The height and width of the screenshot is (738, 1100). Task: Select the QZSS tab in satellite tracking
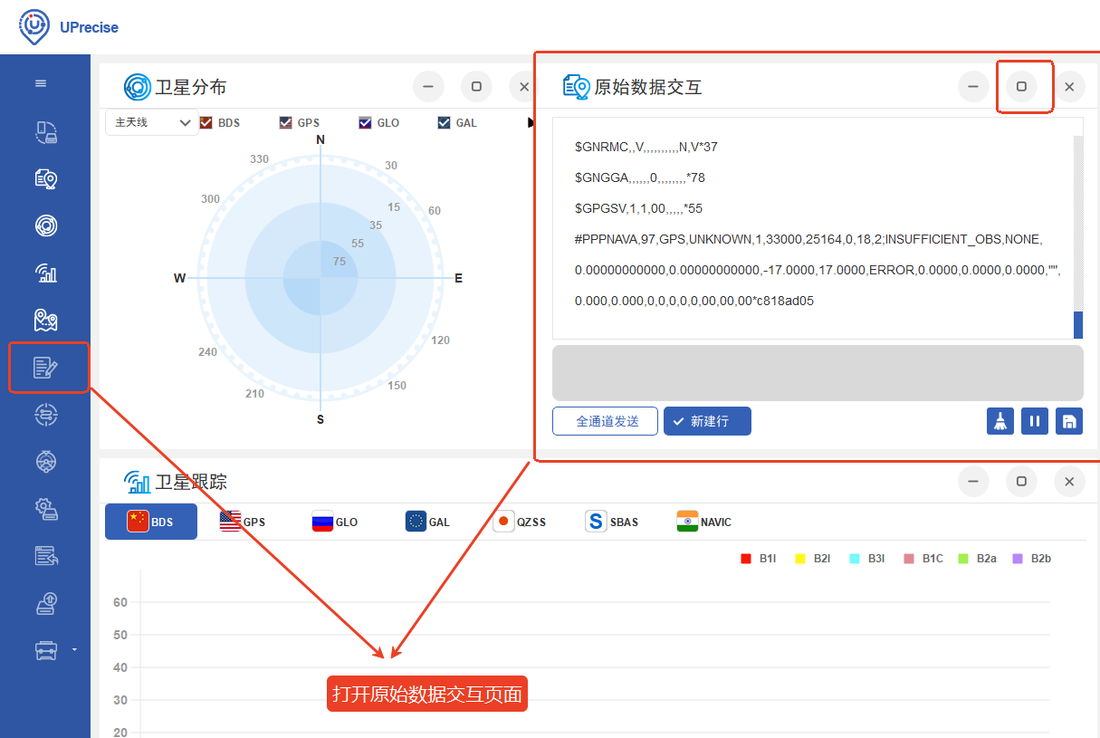coord(520,522)
